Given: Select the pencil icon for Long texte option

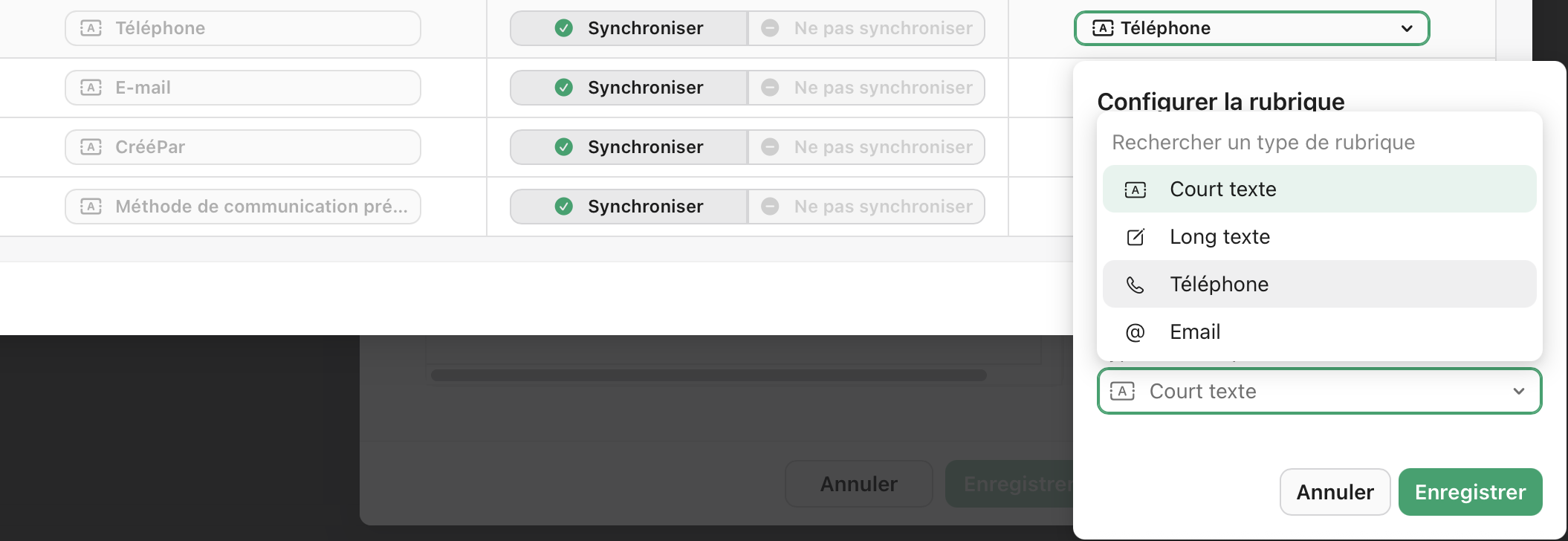Looking at the screenshot, I should click(1134, 236).
